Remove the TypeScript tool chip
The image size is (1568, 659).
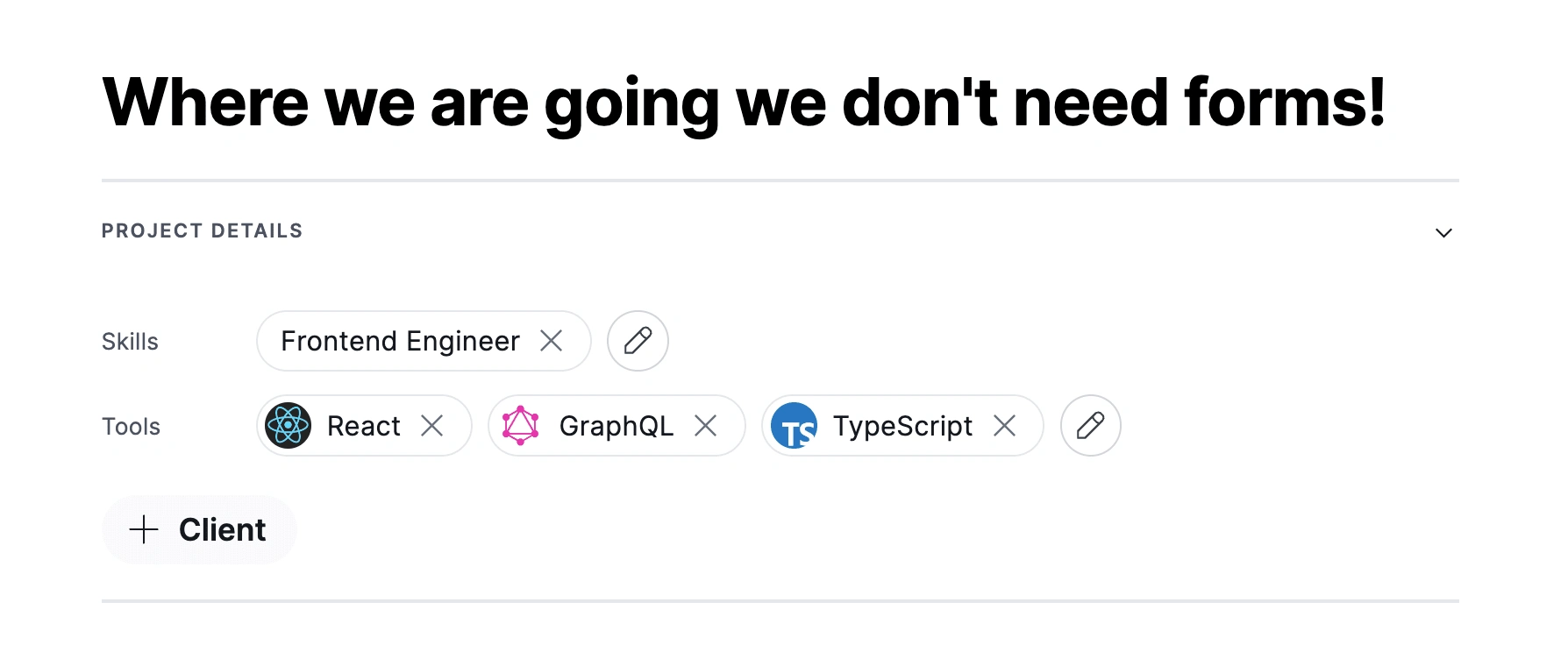pyautogui.click(x=1004, y=426)
